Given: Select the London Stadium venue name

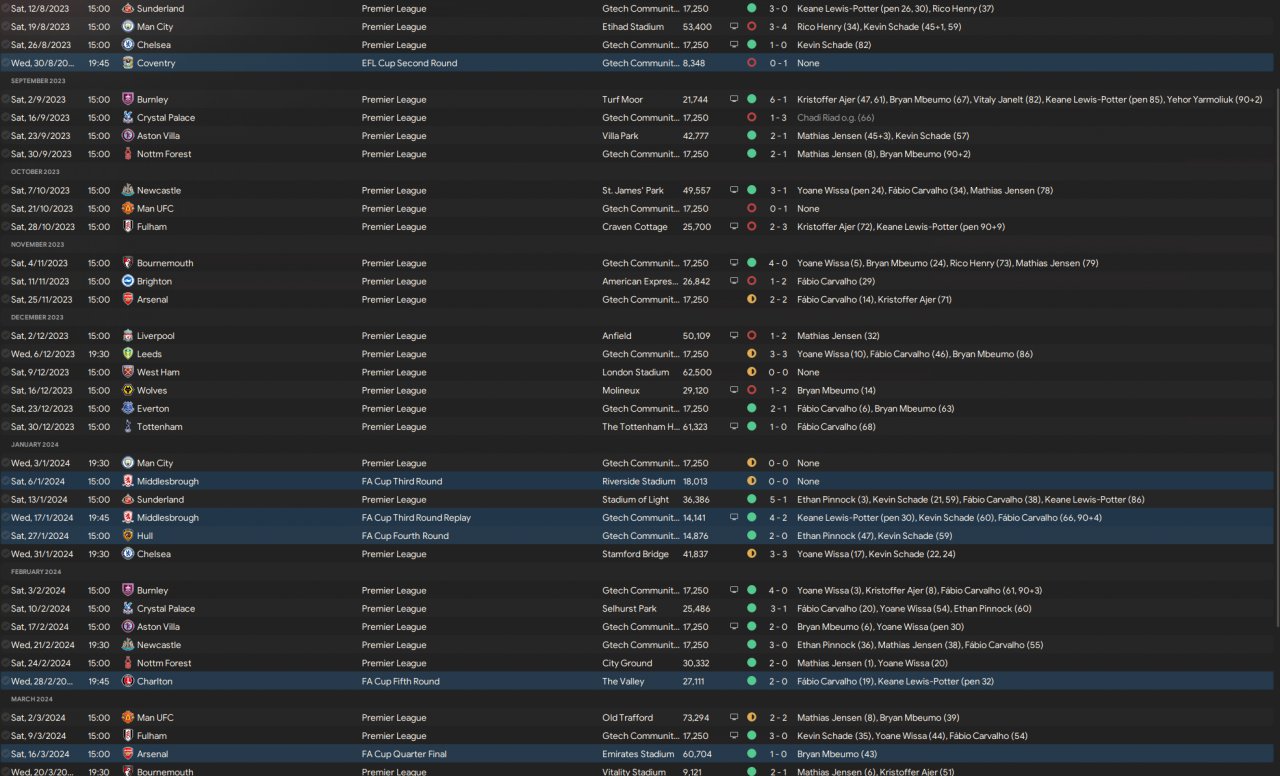Looking at the screenshot, I should pyautogui.click(x=635, y=372).
